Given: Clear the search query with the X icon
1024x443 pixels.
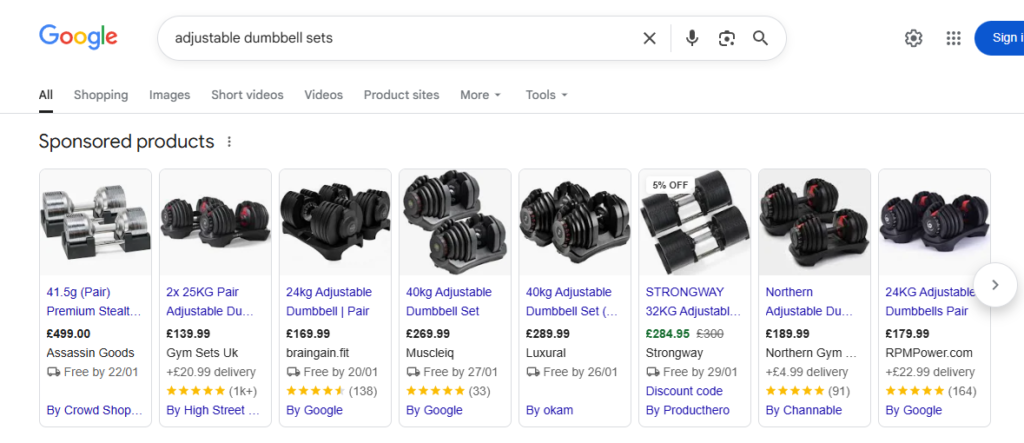Looking at the screenshot, I should 649,39.
